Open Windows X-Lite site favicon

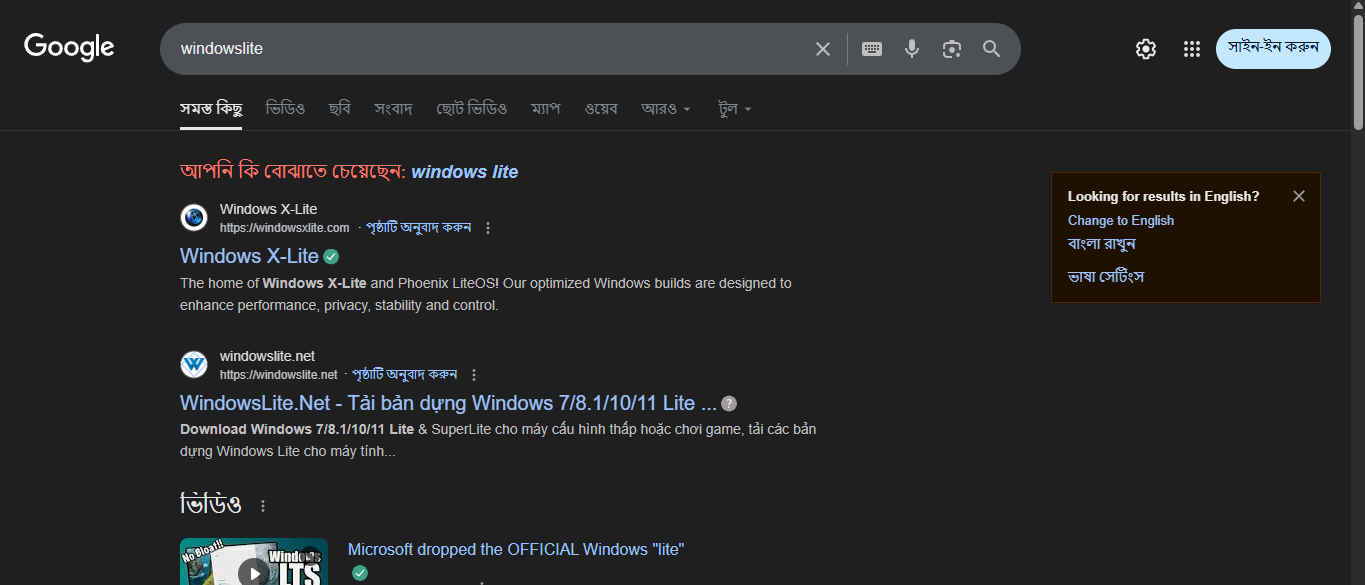[x=194, y=217]
